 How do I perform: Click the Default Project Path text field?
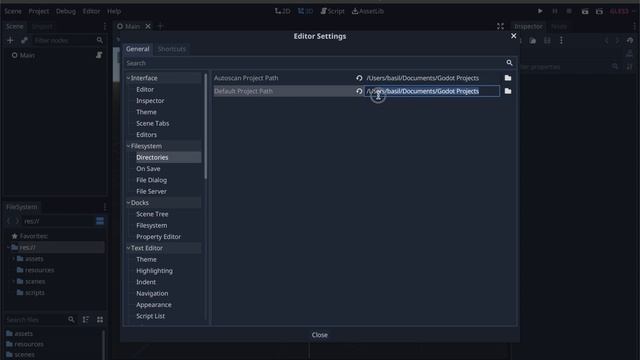pyautogui.click(x=432, y=91)
